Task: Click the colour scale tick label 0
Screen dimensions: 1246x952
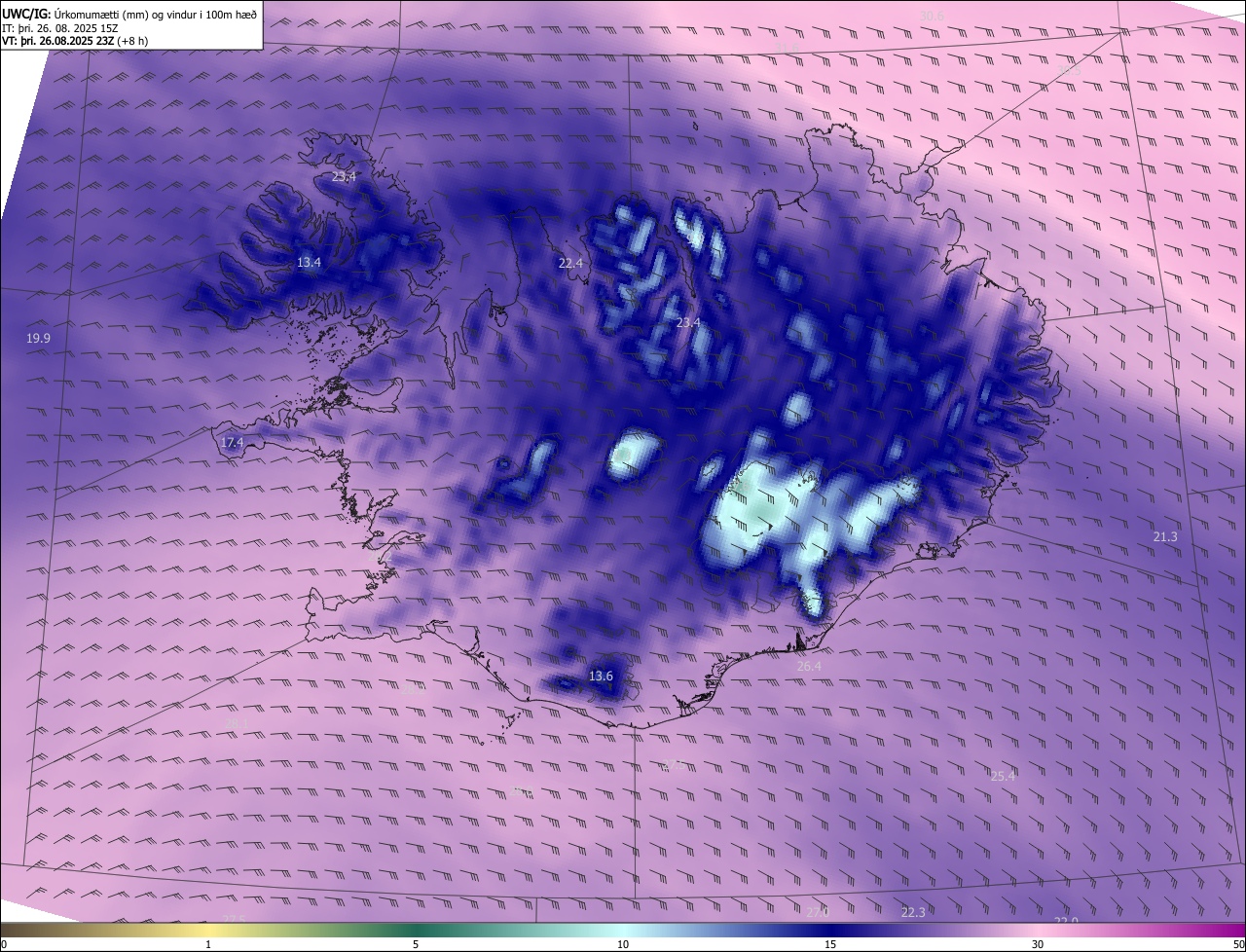Action: (4, 944)
